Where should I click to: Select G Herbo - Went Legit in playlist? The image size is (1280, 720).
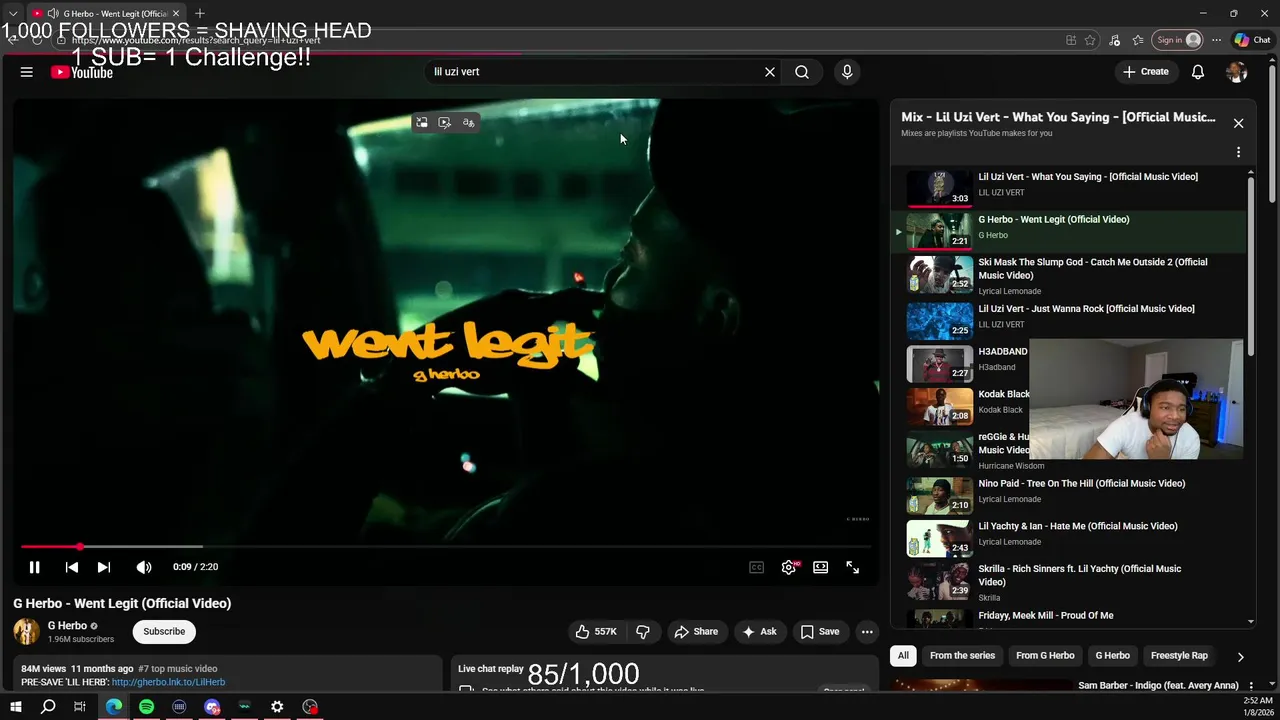[1070, 229]
